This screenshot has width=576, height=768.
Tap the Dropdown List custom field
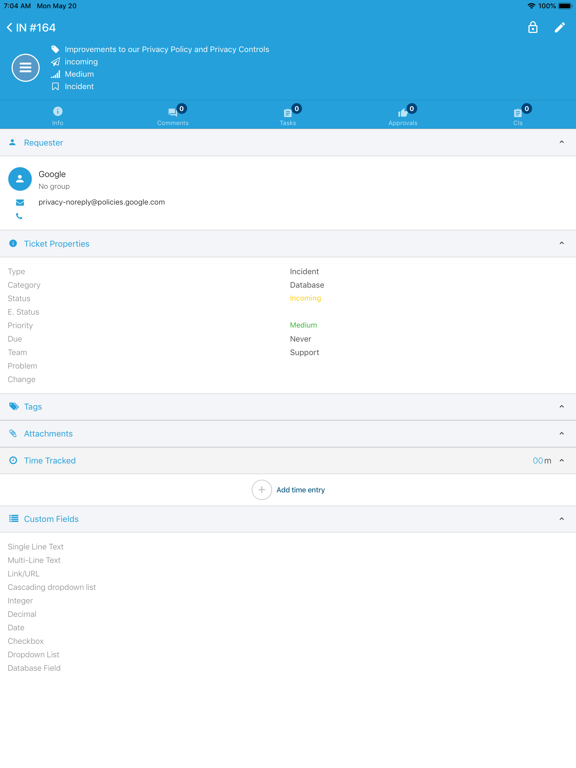pos(33,654)
